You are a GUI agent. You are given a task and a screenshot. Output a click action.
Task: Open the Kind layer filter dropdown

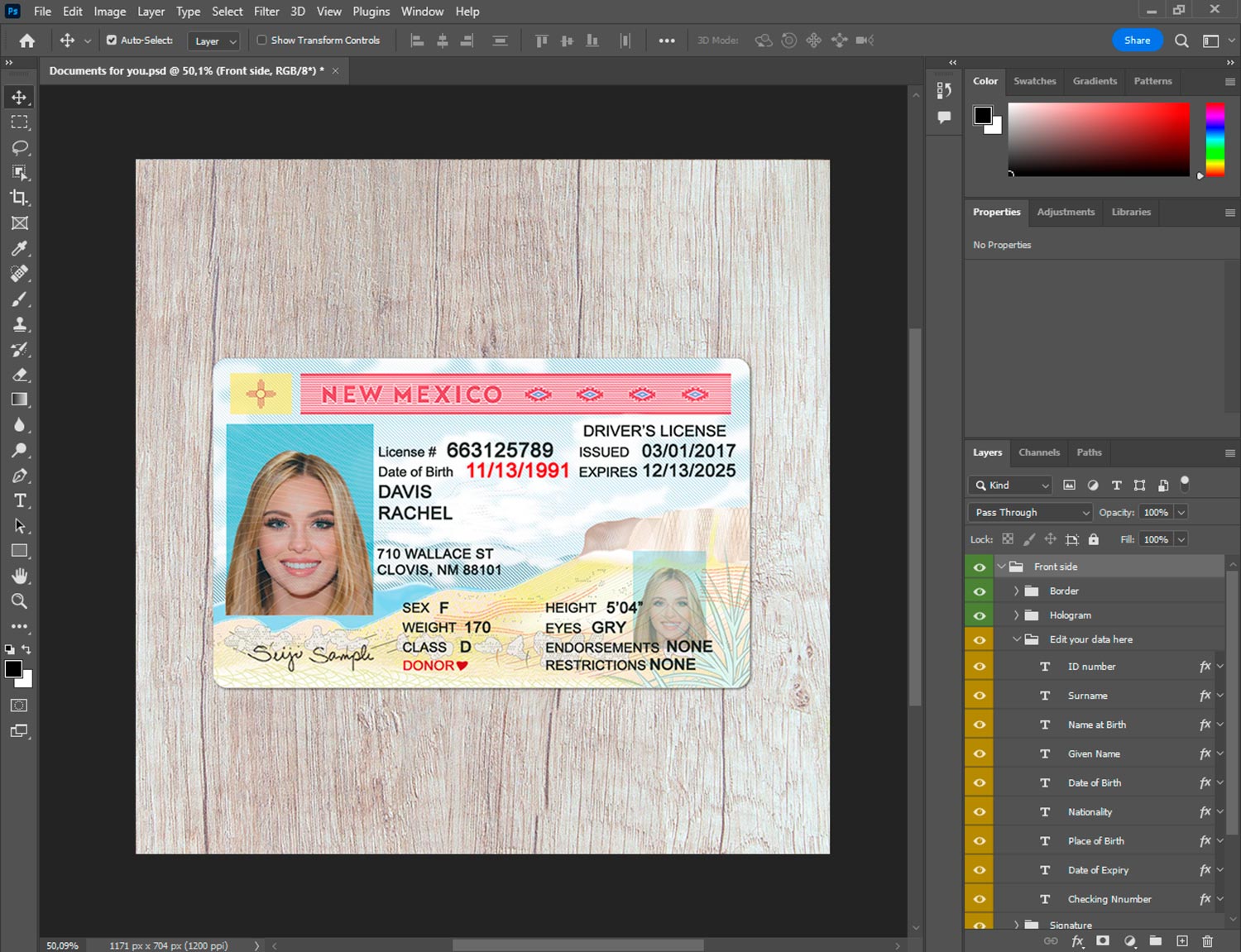click(x=1010, y=486)
